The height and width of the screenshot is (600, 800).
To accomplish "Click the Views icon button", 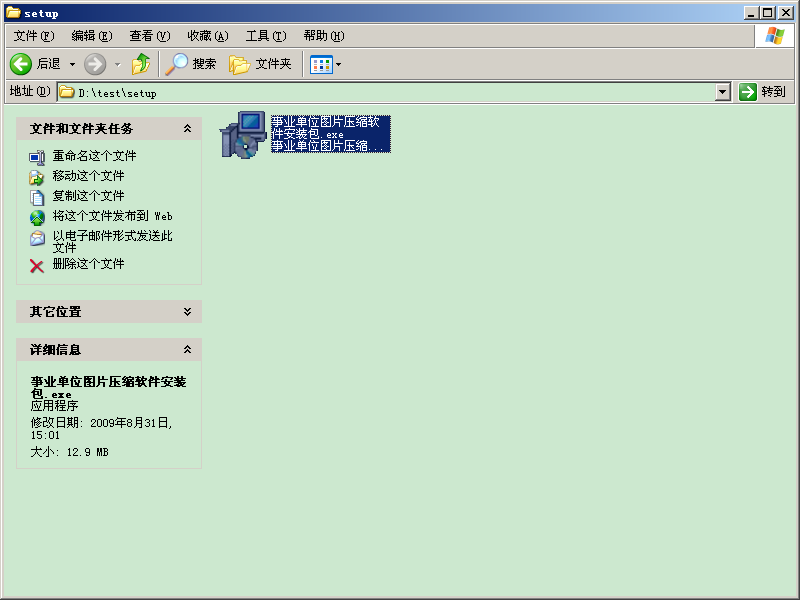I will (x=321, y=65).
